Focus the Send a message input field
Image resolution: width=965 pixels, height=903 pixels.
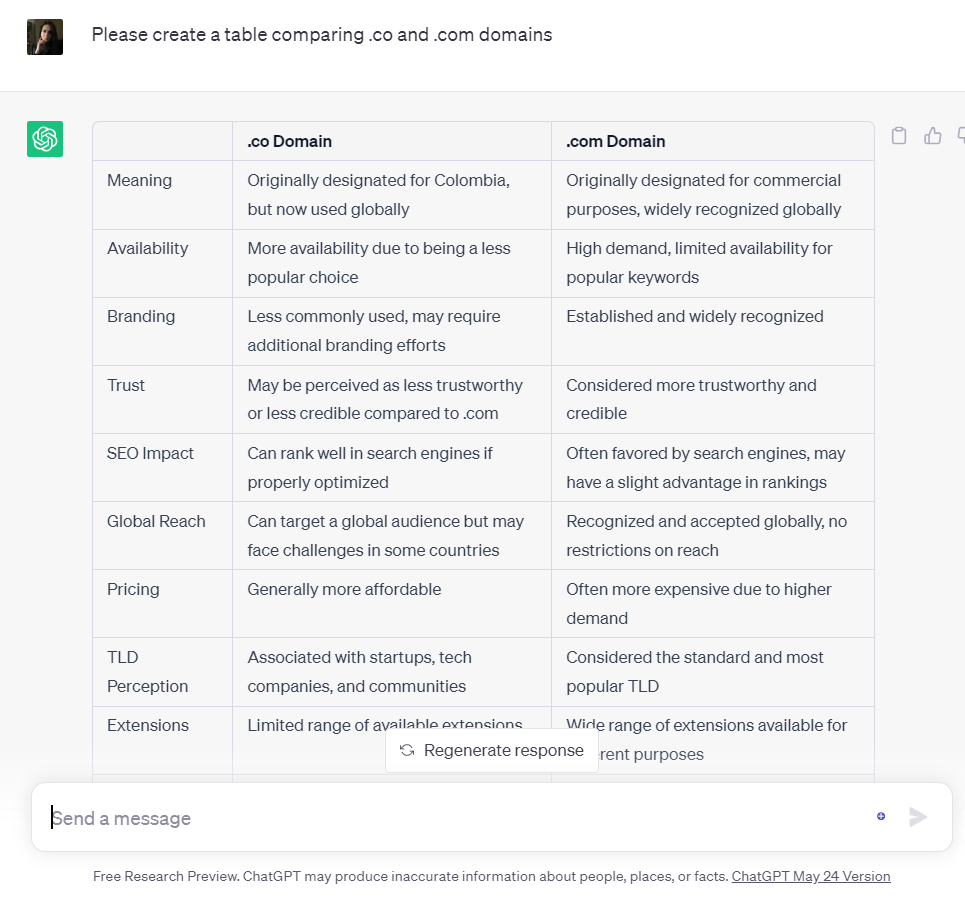450,818
